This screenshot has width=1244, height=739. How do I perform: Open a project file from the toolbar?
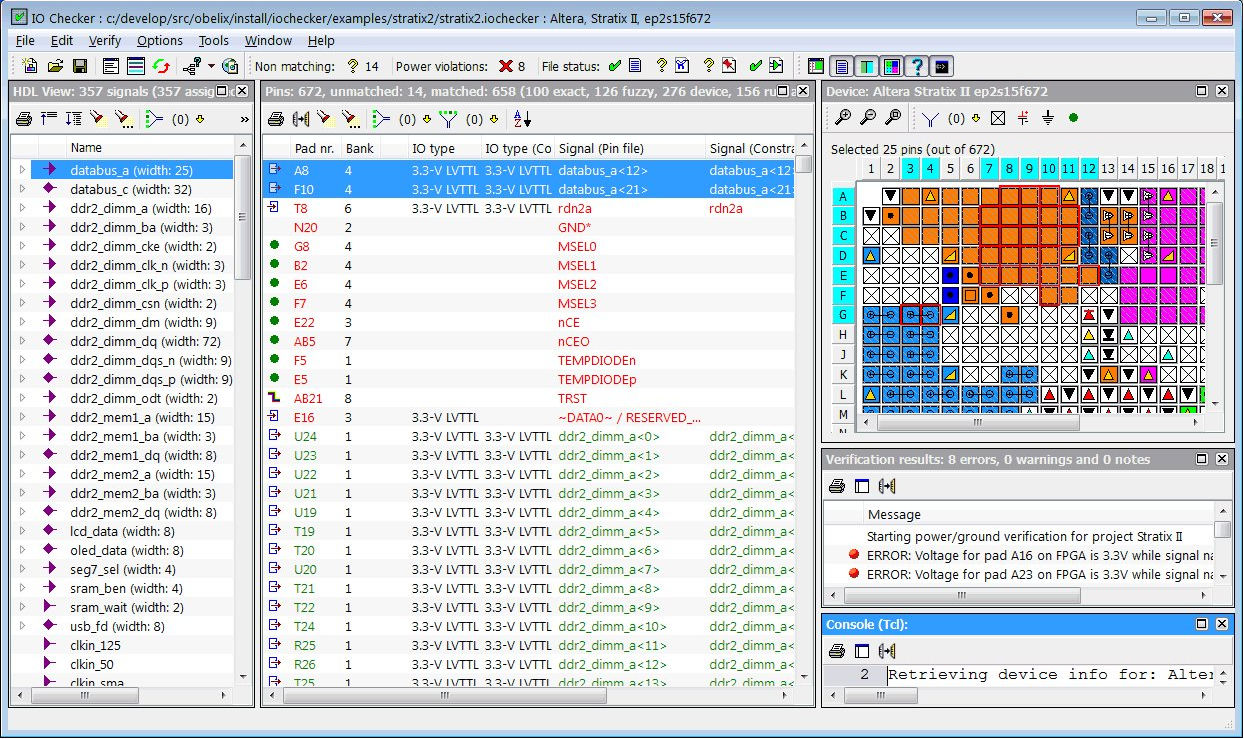pyautogui.click(x=55, y=66)
